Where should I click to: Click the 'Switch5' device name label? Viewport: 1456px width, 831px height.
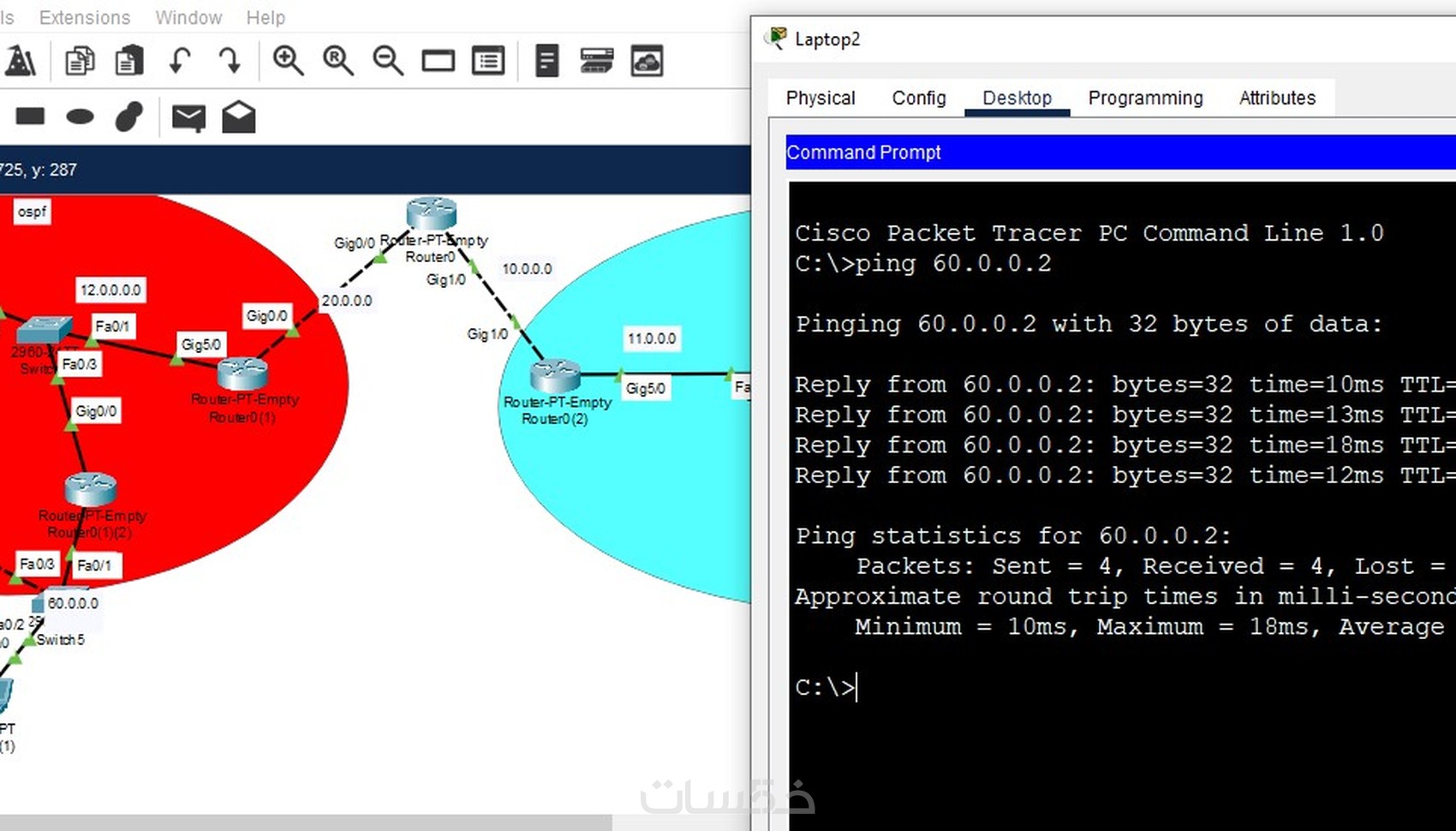[60, 640]
